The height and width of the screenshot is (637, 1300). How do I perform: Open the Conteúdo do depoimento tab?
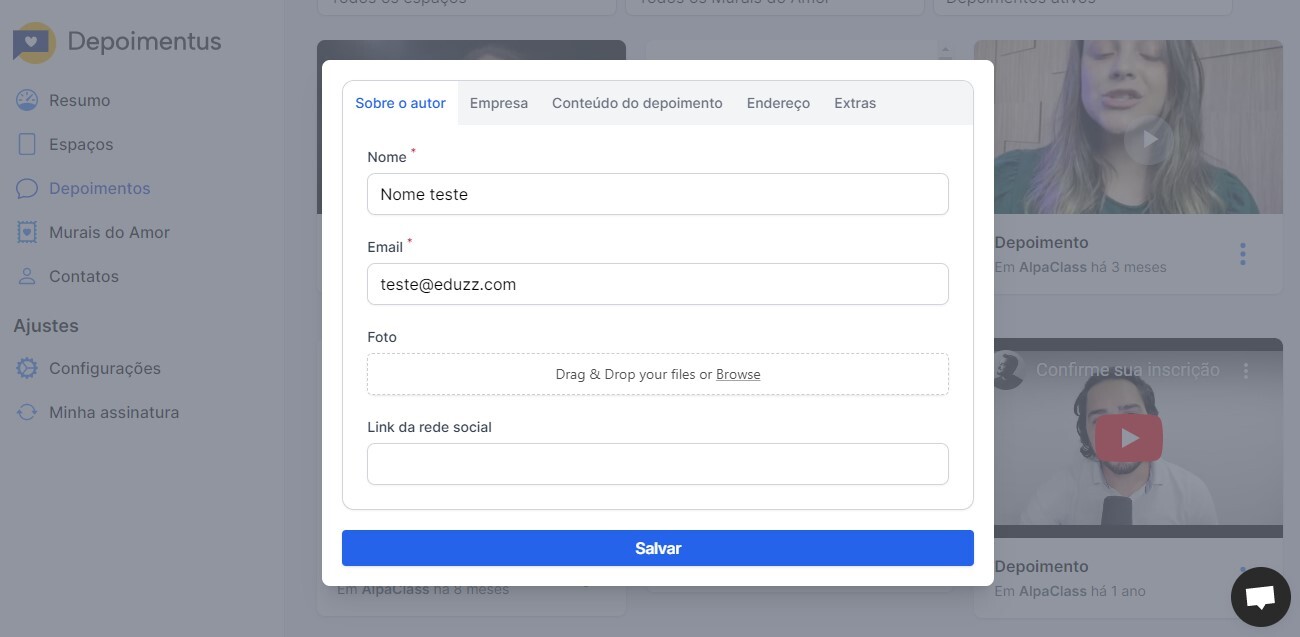[637, 103]
